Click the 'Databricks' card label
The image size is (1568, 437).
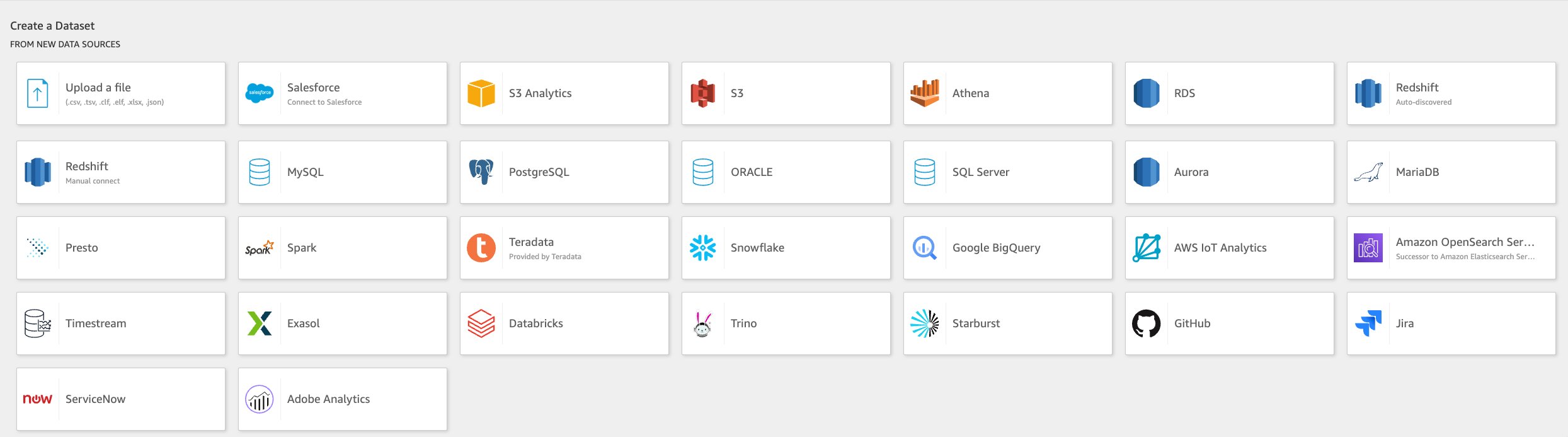click(x=536, y=323)
